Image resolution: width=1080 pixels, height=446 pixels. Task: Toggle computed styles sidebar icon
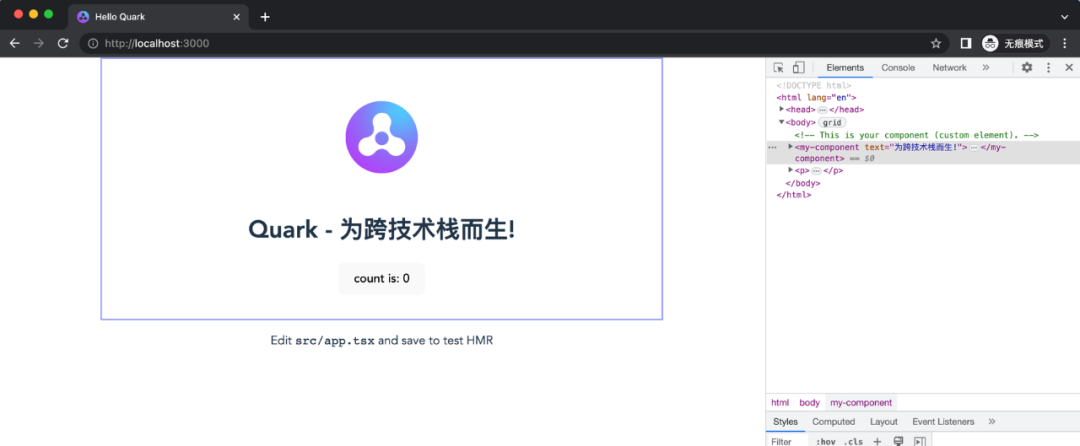point(920,441)
